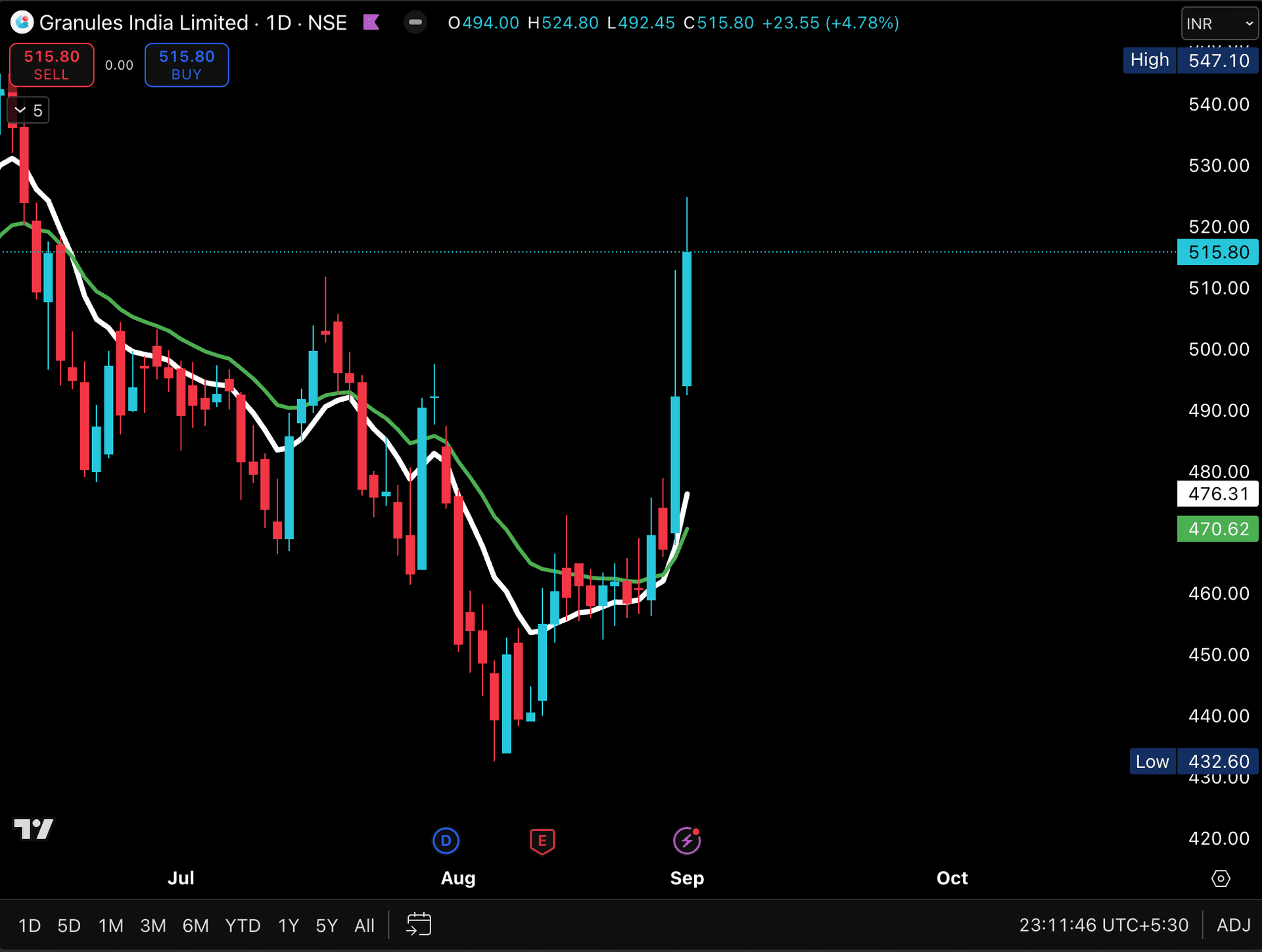Screen dimensions: 1262x952
Task: Open the earnings marker E icon
Action: (542, 841)
